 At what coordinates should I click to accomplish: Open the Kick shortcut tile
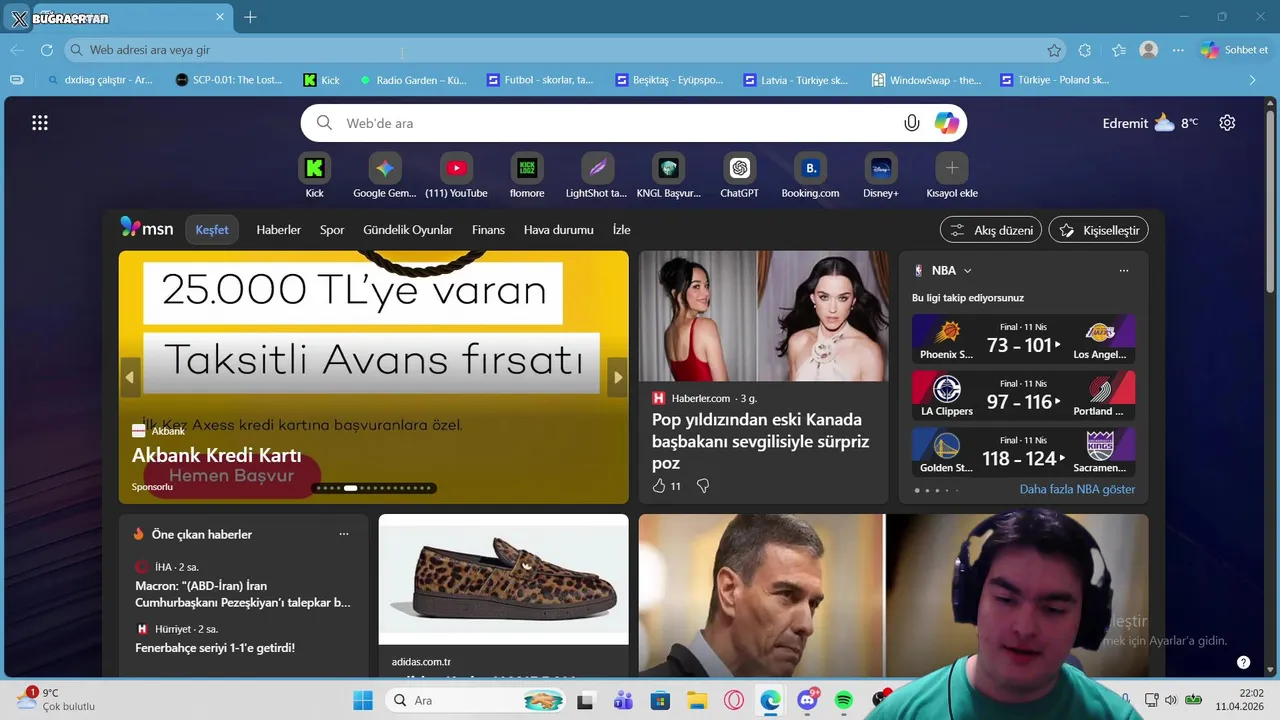pyautogui.click(x=315, y=168)
